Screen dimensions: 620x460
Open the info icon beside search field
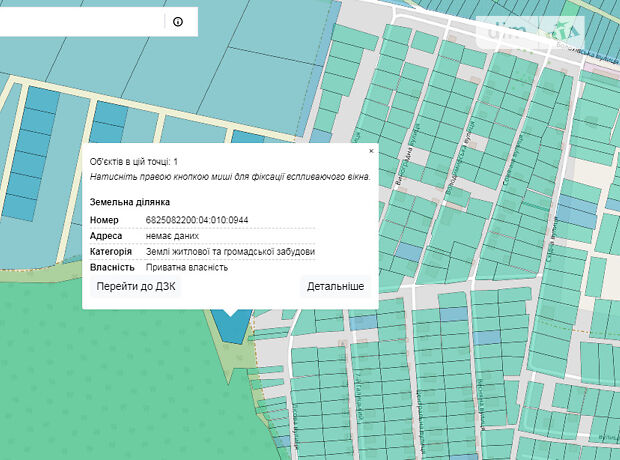[178, 22]
